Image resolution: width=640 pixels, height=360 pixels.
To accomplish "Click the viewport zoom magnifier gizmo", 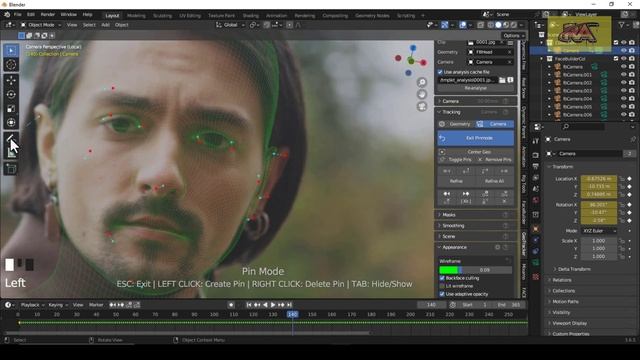I will (422, 82).
